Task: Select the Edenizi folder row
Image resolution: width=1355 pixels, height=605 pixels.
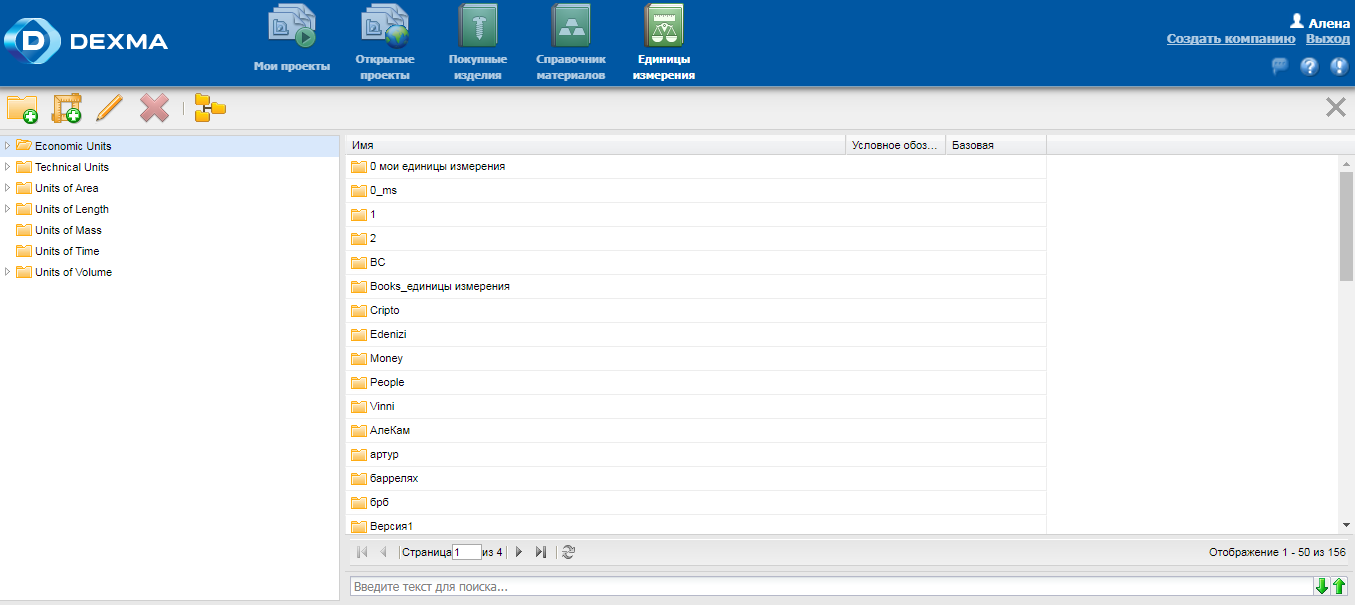Action: pyautogui.click(x=696, y=334)
